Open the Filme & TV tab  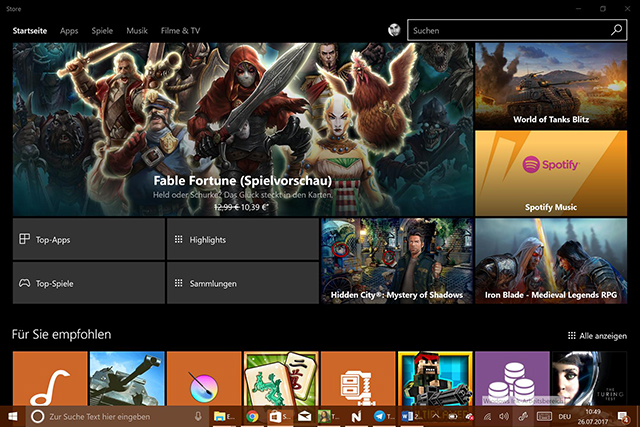180,31
